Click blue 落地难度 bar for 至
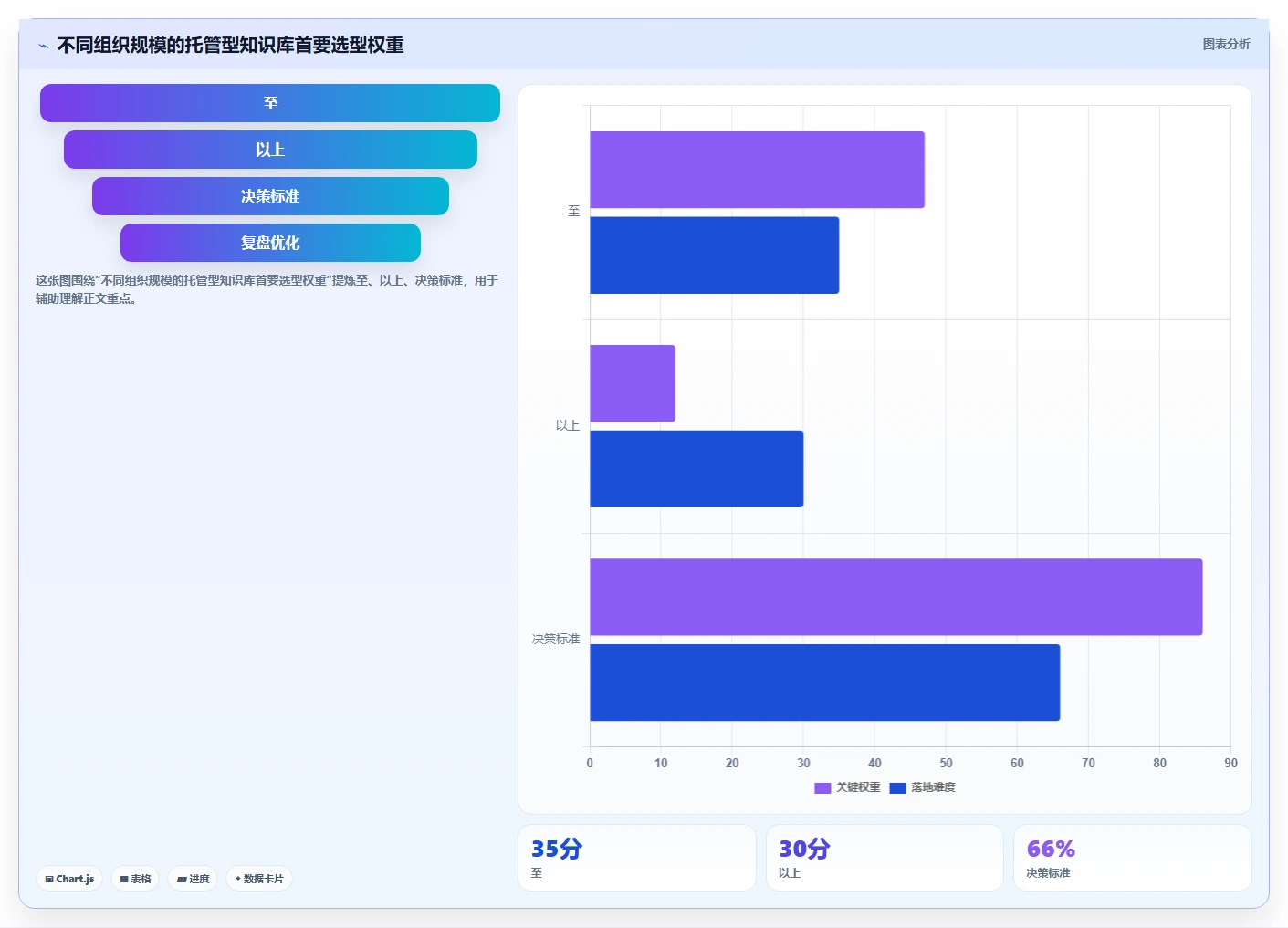 [x=714, y=255]
